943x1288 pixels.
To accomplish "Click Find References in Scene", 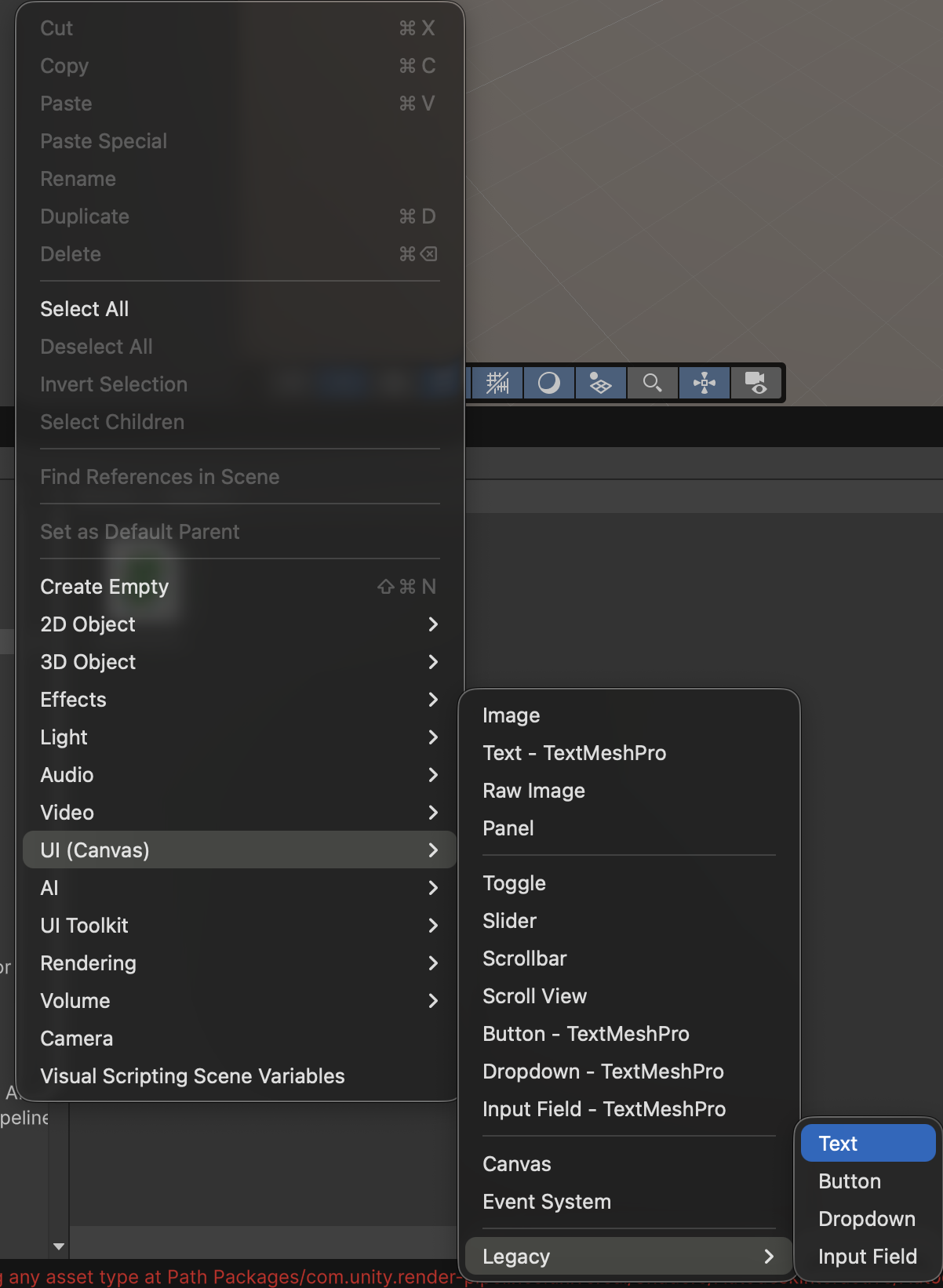I will tap(239, 477).
